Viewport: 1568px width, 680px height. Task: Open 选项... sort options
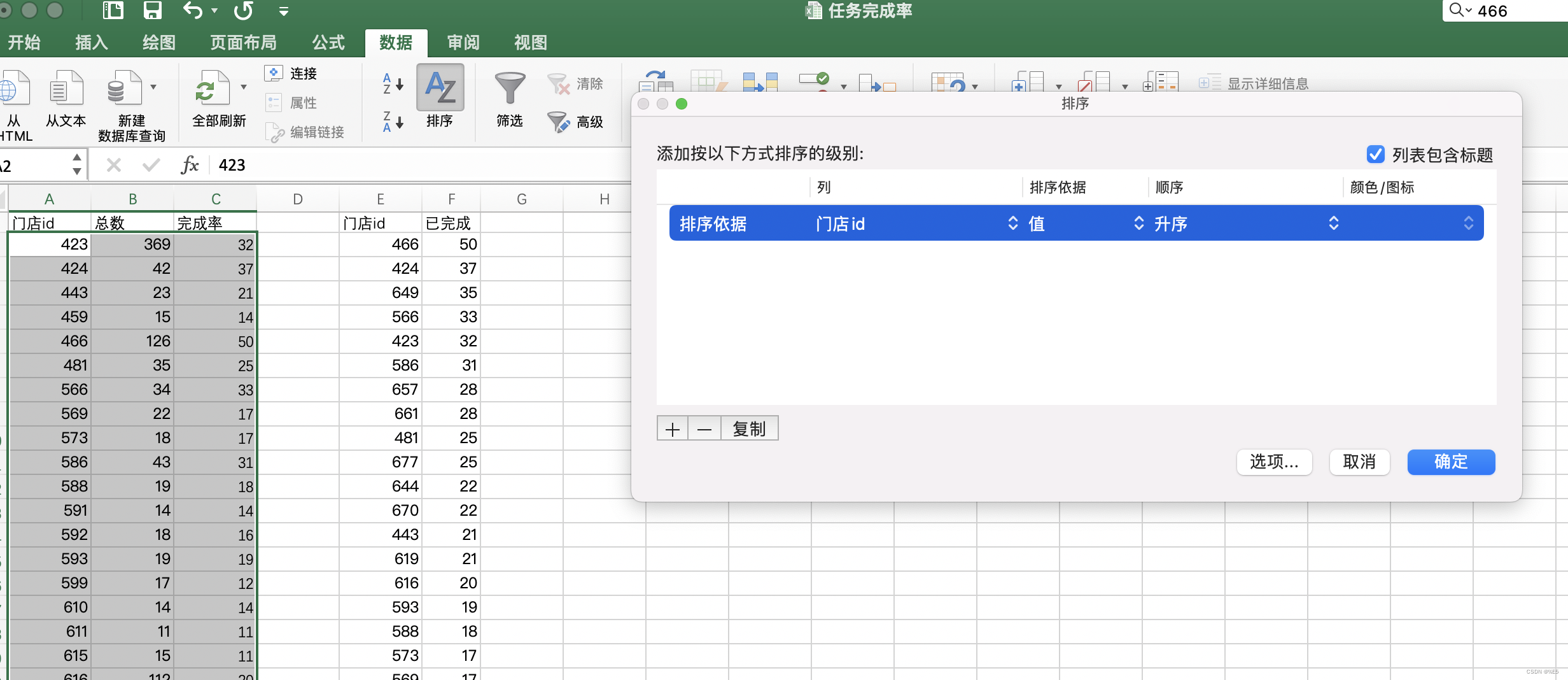(1274, 462)
